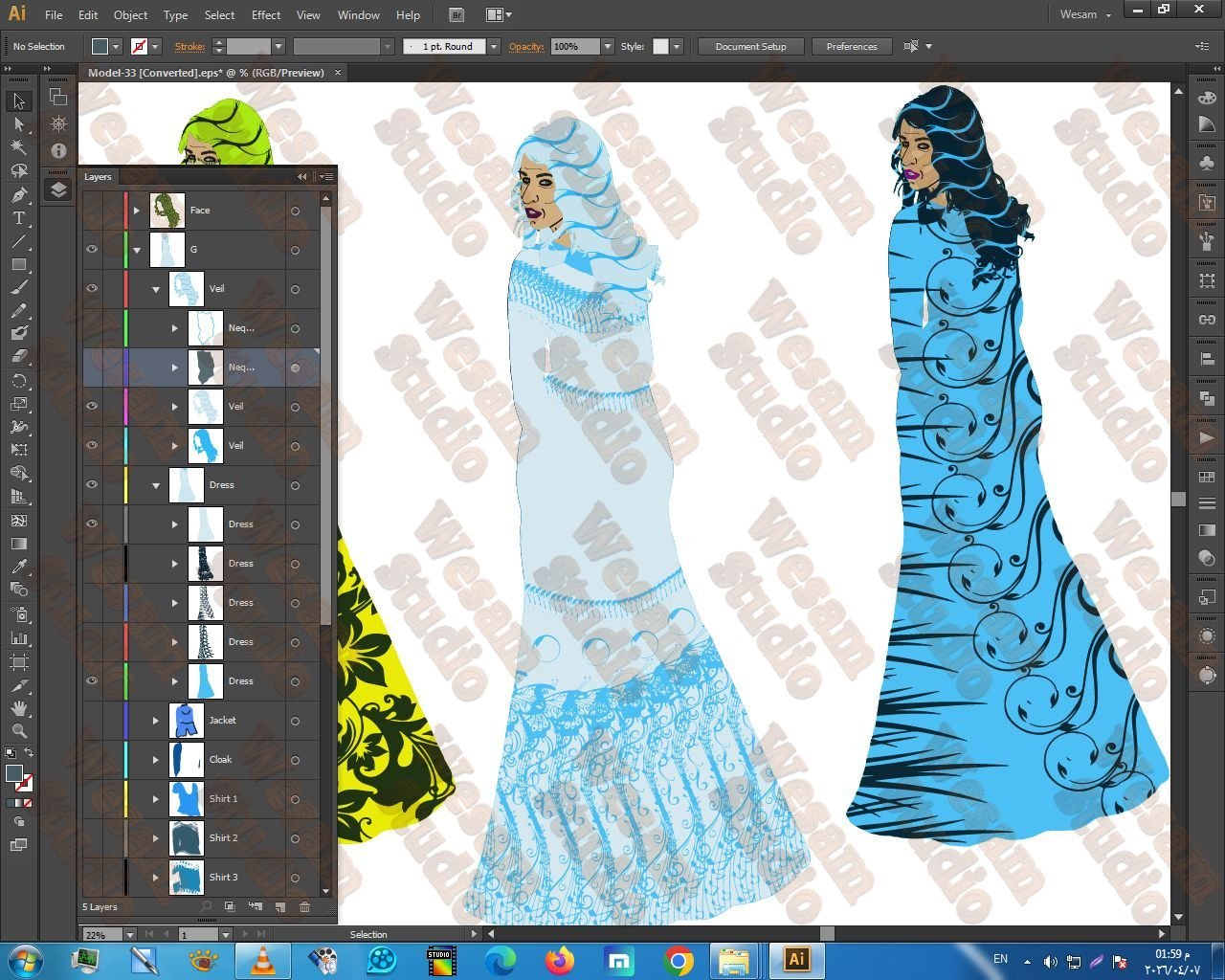This screenshot has width=1225, height=980.
Task: Launch Adobe Bridge from the Br icon
Action: (x=457, y=15)
